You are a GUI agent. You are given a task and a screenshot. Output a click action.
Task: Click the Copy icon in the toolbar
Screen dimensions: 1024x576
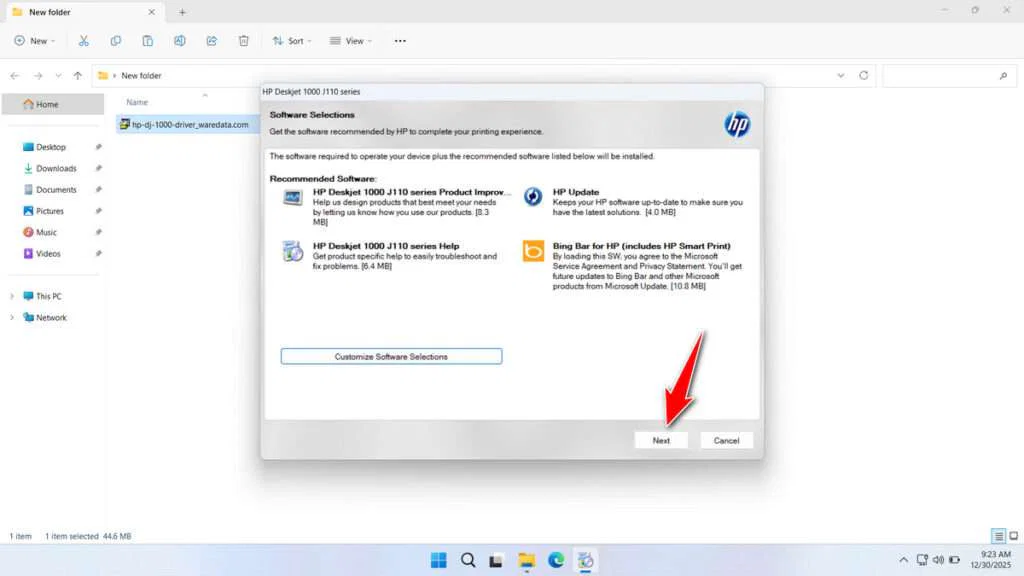(x=116, y=40)
